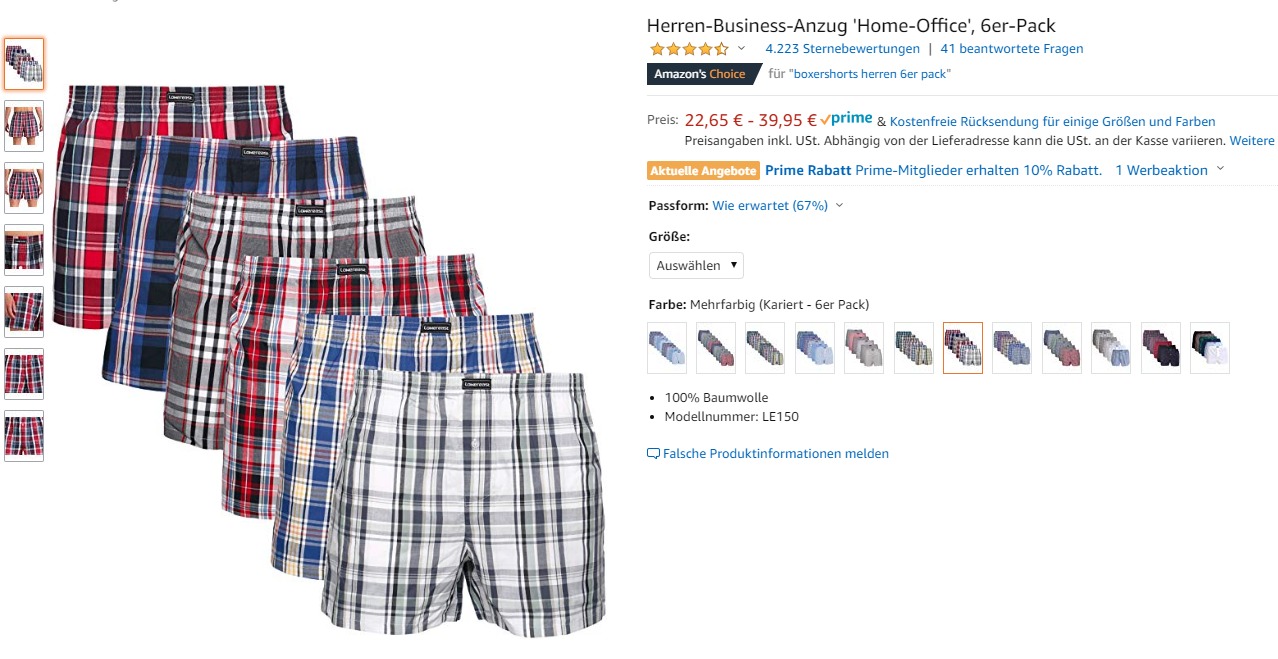The height and width of the screenshot is (659, 1278).
Task: Select the first light blue color swatch
Action: coord(667,348)
